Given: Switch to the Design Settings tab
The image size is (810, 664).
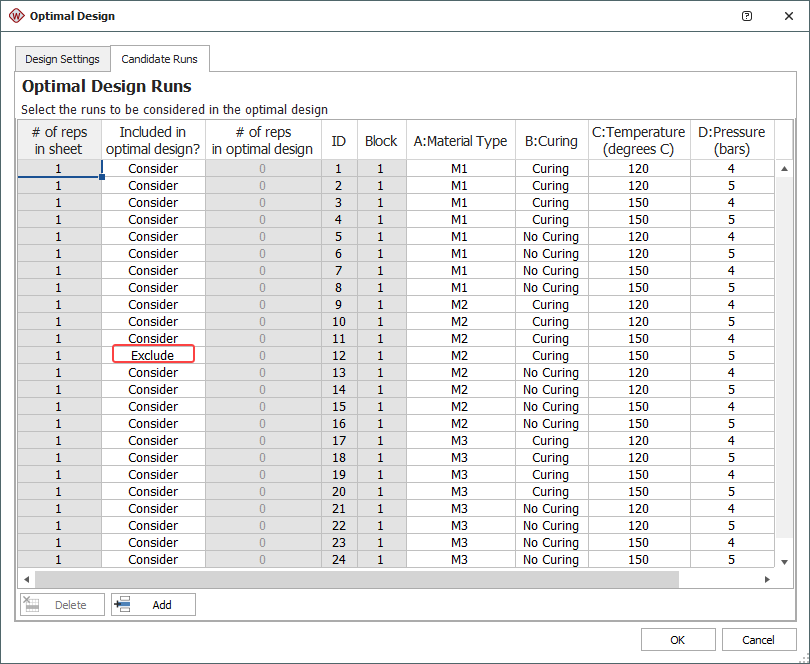Looking at the screenshot, I should tap(62, 59).
